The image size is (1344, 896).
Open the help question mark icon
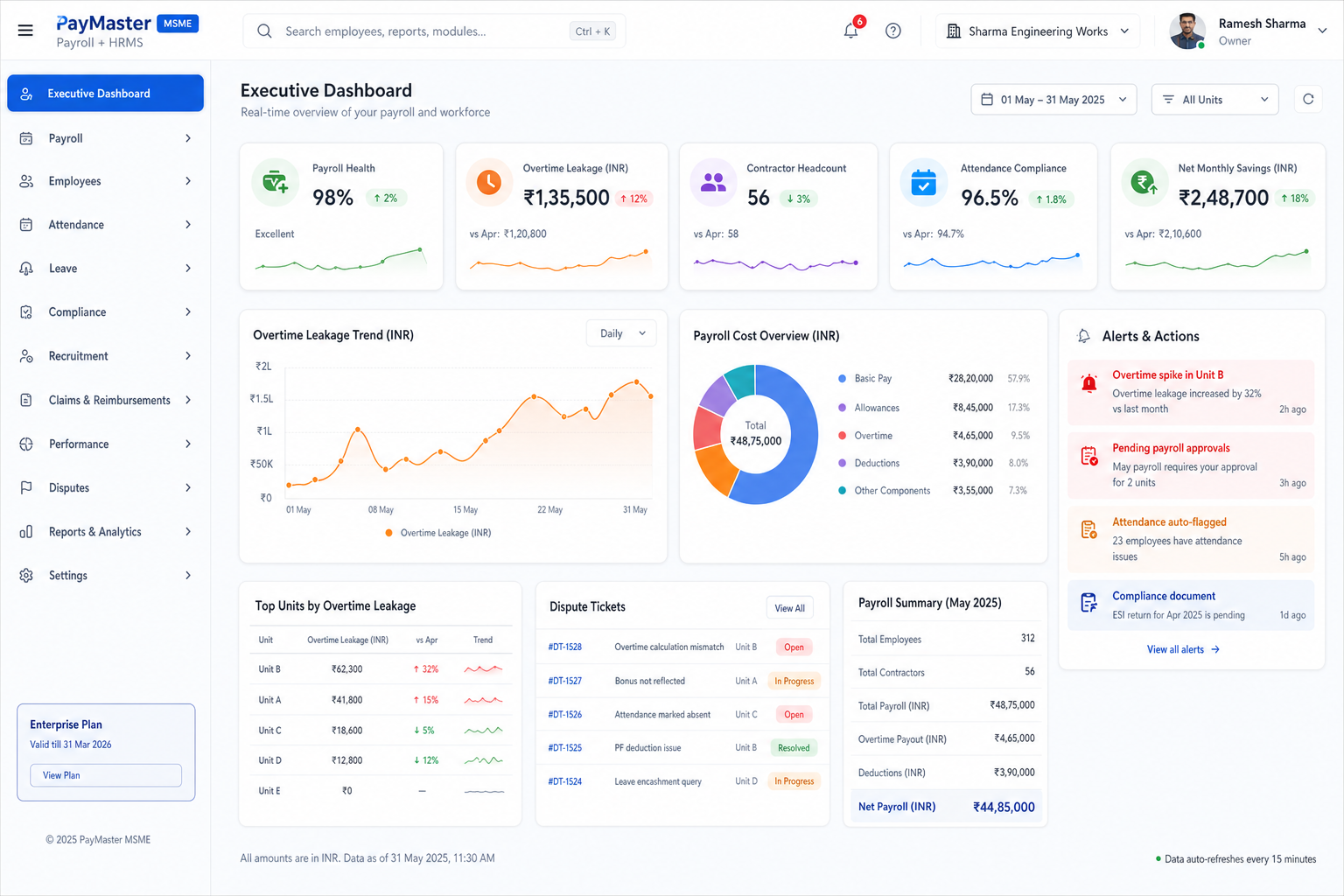(893, 31)
